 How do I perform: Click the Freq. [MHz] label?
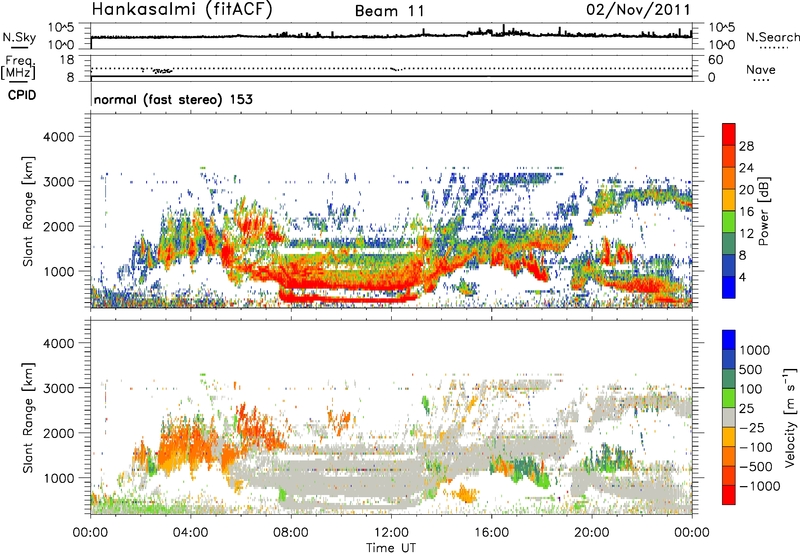click(19, 67)
